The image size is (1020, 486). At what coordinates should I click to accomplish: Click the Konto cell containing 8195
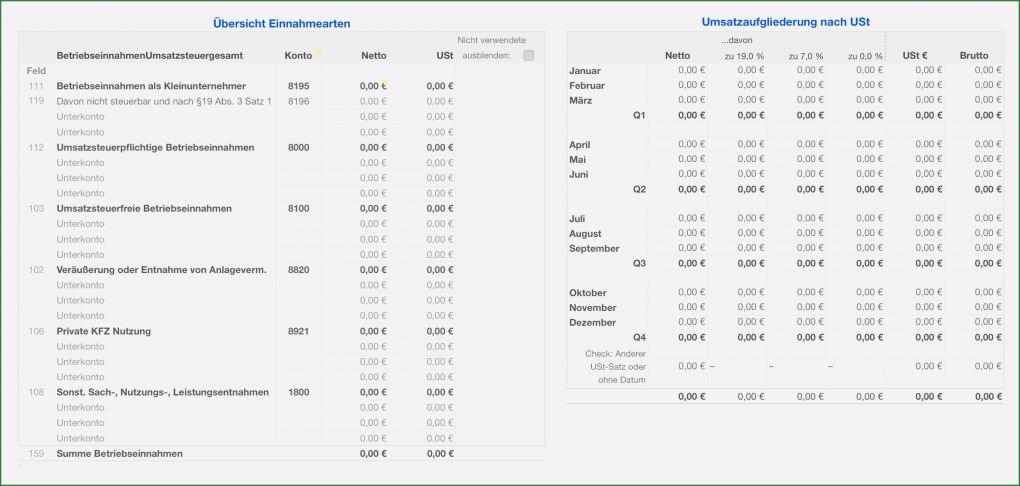coord(298,86)
